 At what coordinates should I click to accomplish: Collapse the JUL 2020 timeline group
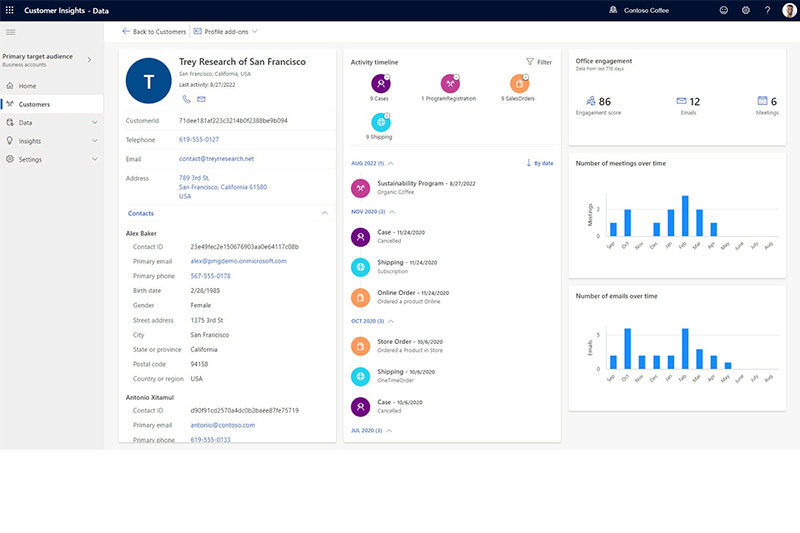point(389,431)
